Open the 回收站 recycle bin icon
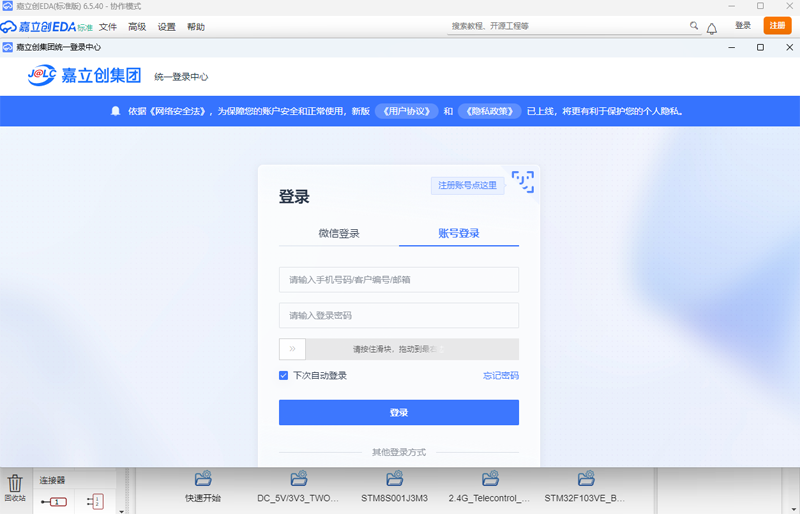The image size is (800, 514). point(15,487)
